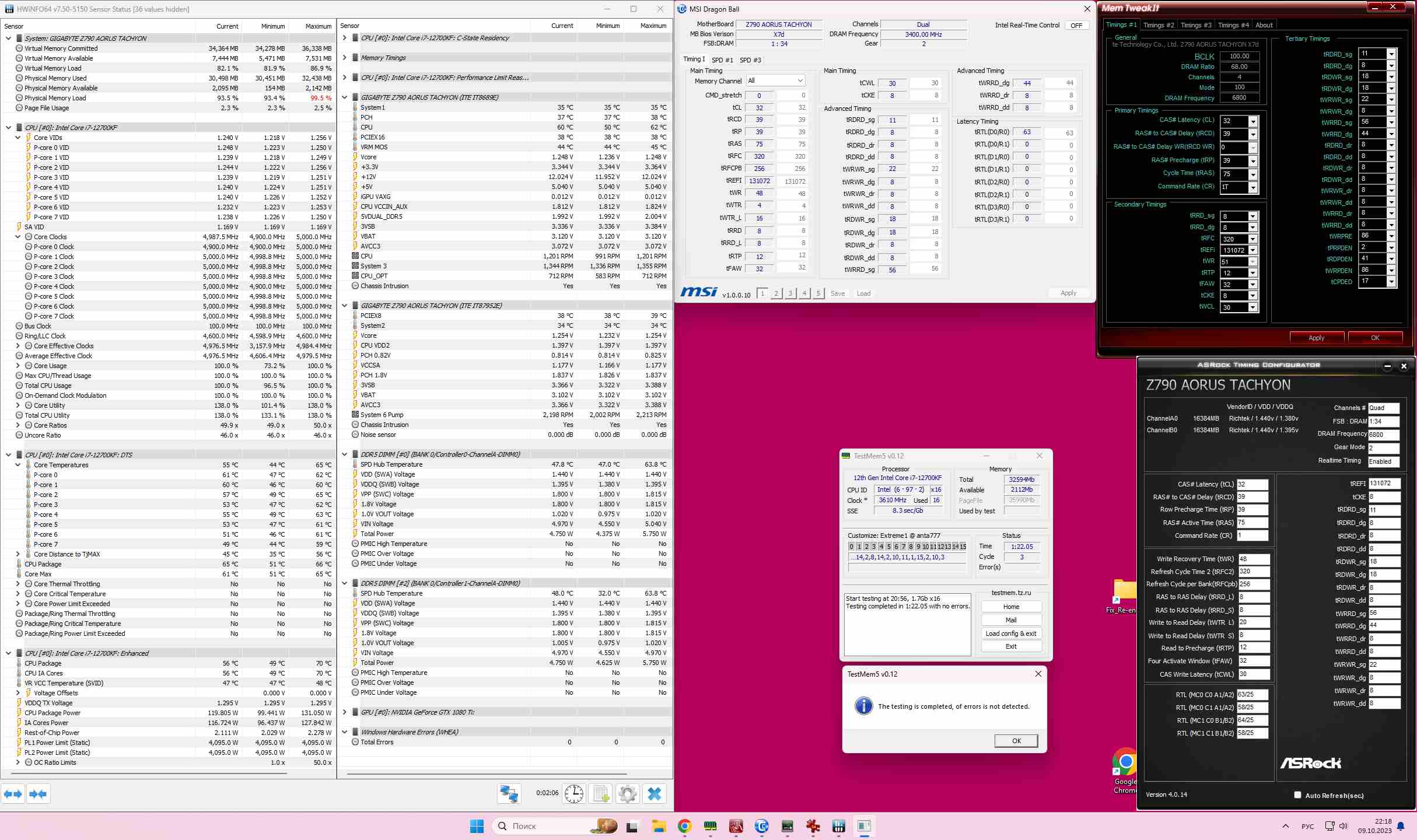Click the tRFC input field in ASRock Timing Configurator
1417x840 pixels.
(1252, 572)
